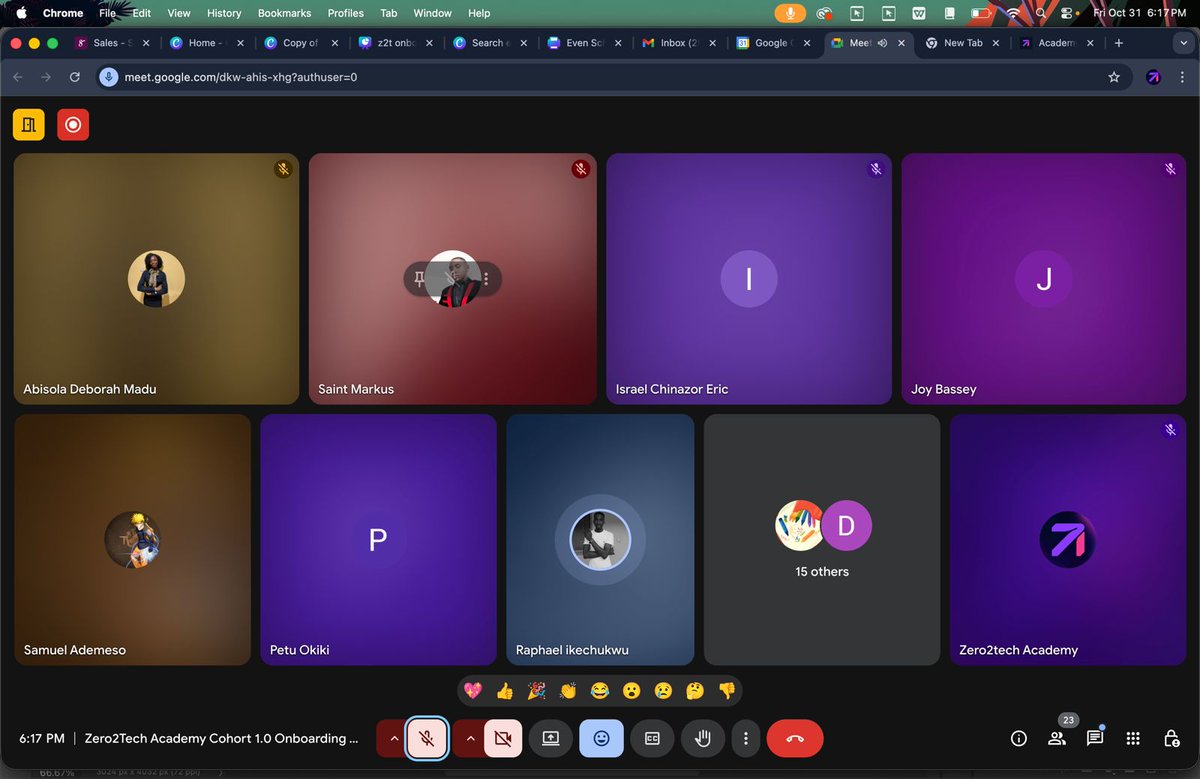Screen dimensions: 1200x779
Task: Open more options three-dot menu
Action: click(745, 738)
